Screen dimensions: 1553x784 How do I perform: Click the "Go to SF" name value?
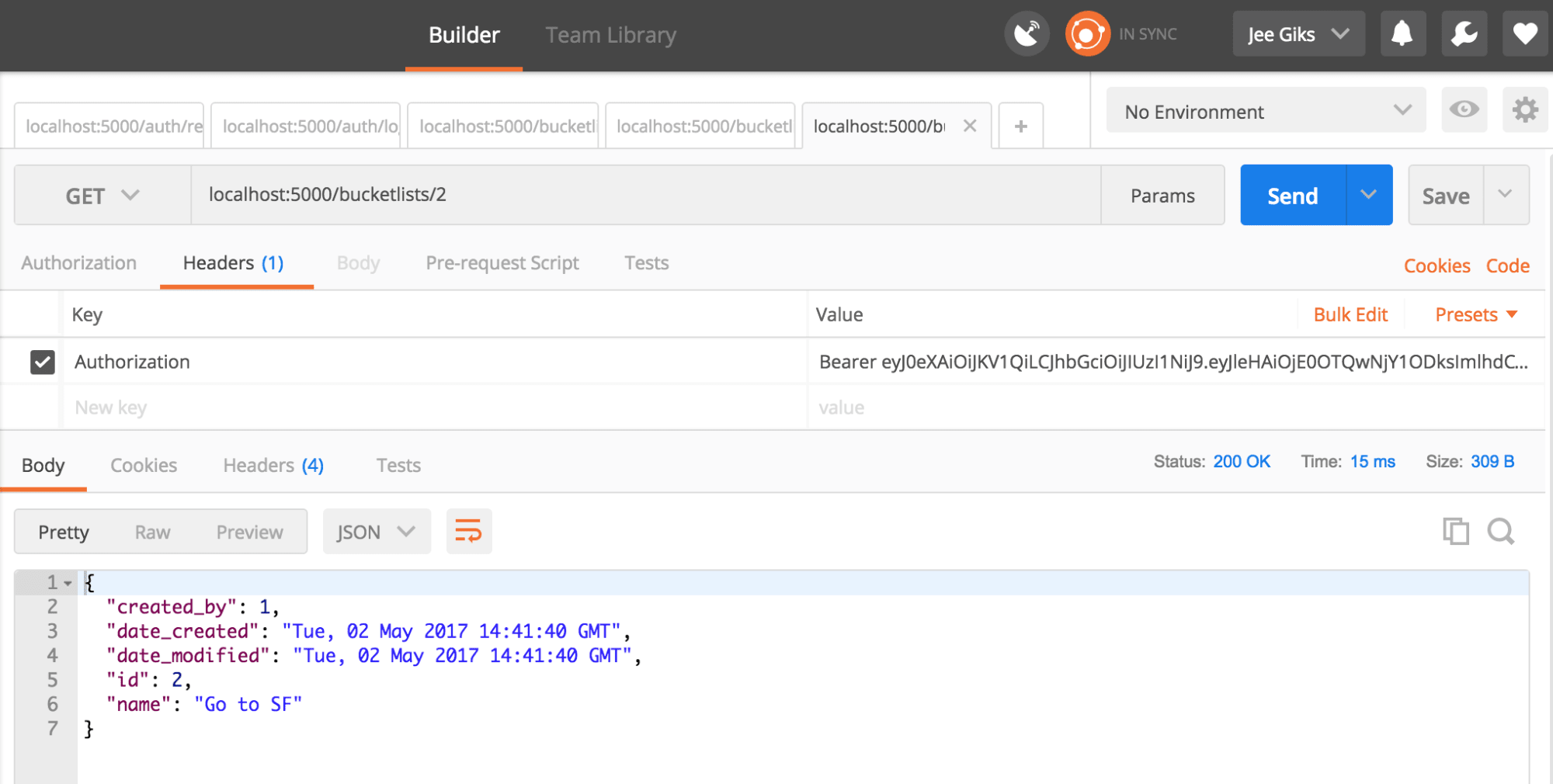pos(248,704)
